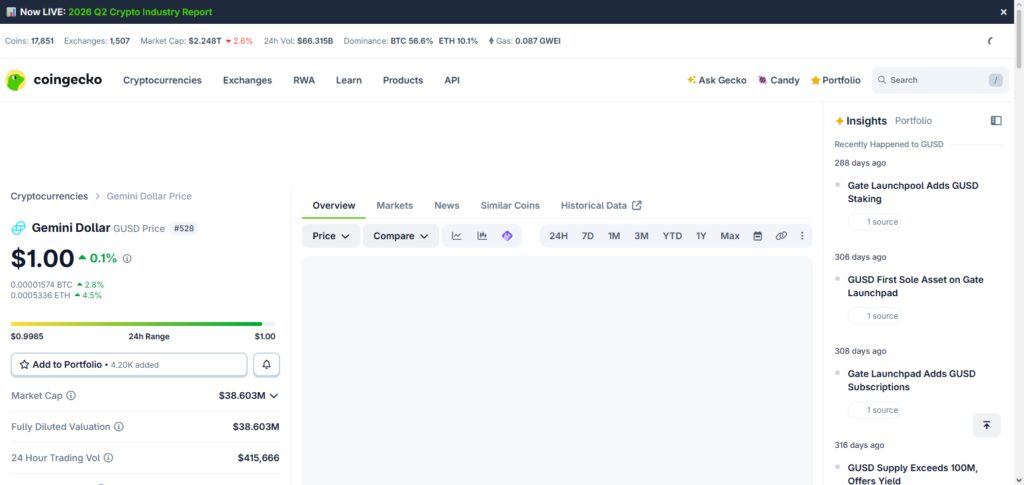1024x485 pixels.
Task: Open GUSD Supply Exceeds 100M insight
Action: click(912, 475)
